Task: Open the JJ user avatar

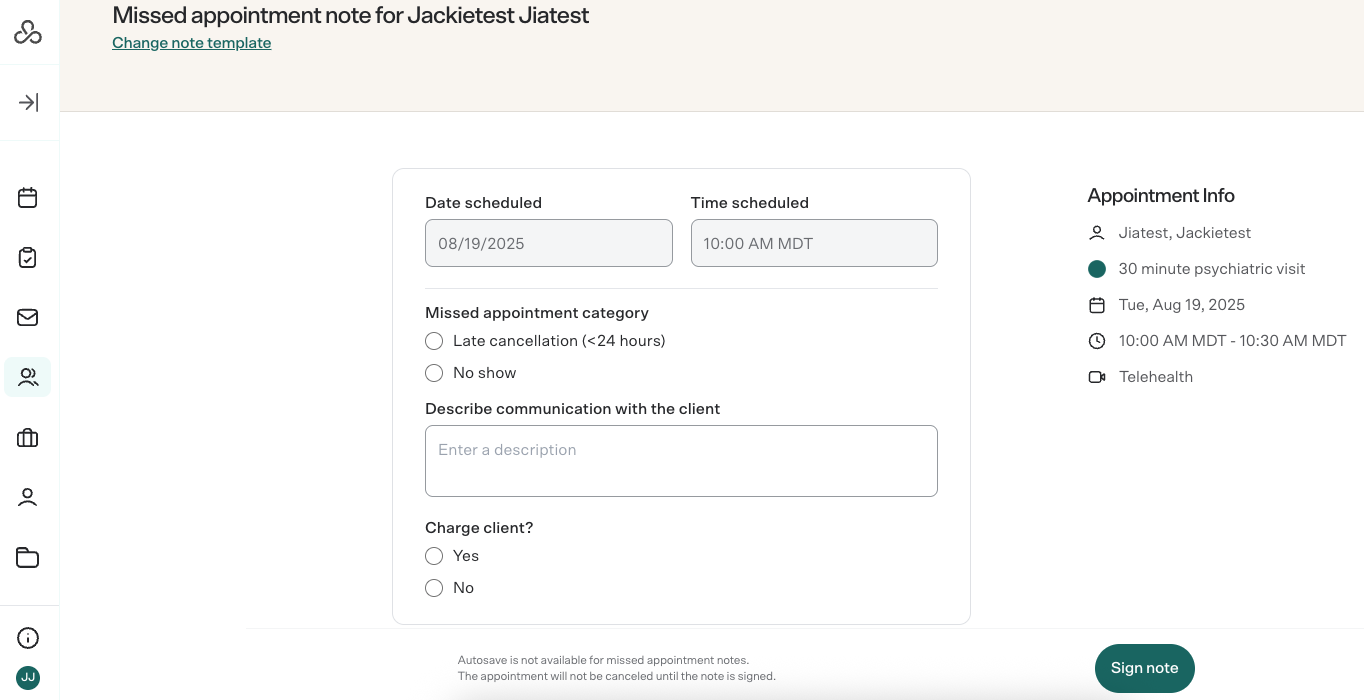Action: [x=28, y=677]
